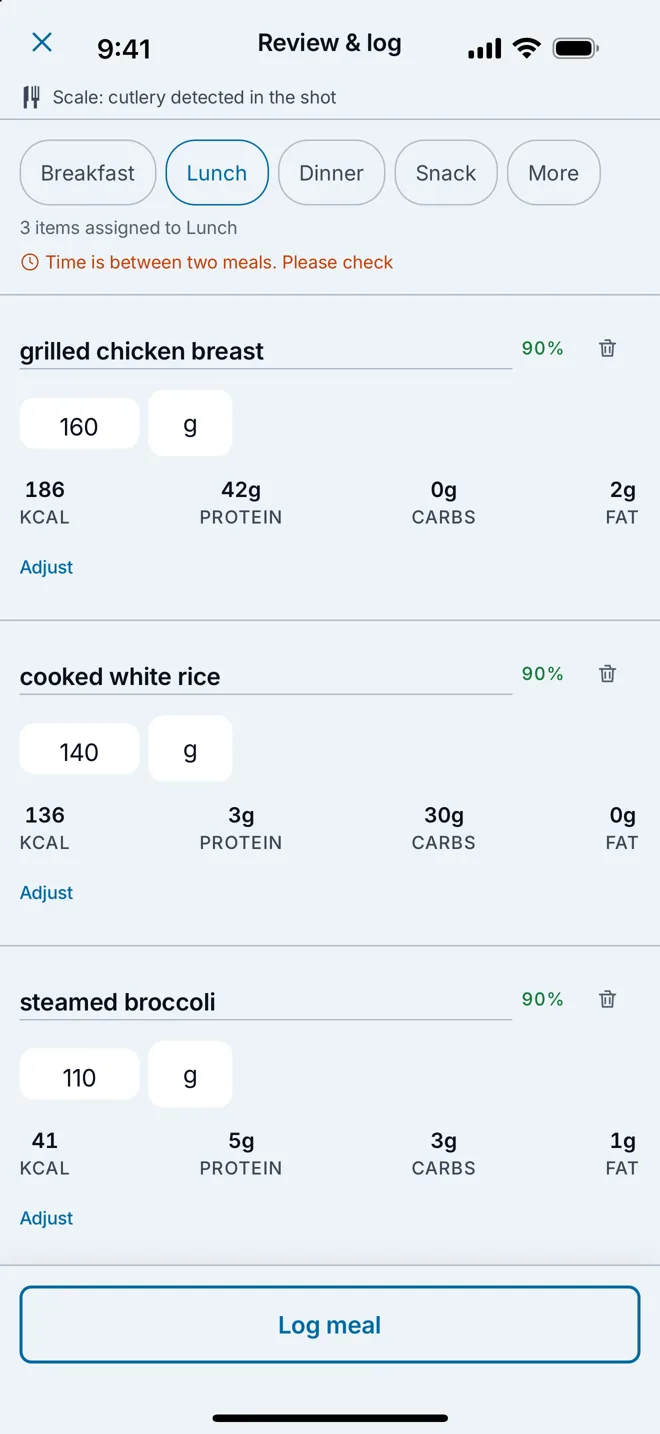Remove cooked white rice with trash icon

pyautogui.click(x=607, y=673)
